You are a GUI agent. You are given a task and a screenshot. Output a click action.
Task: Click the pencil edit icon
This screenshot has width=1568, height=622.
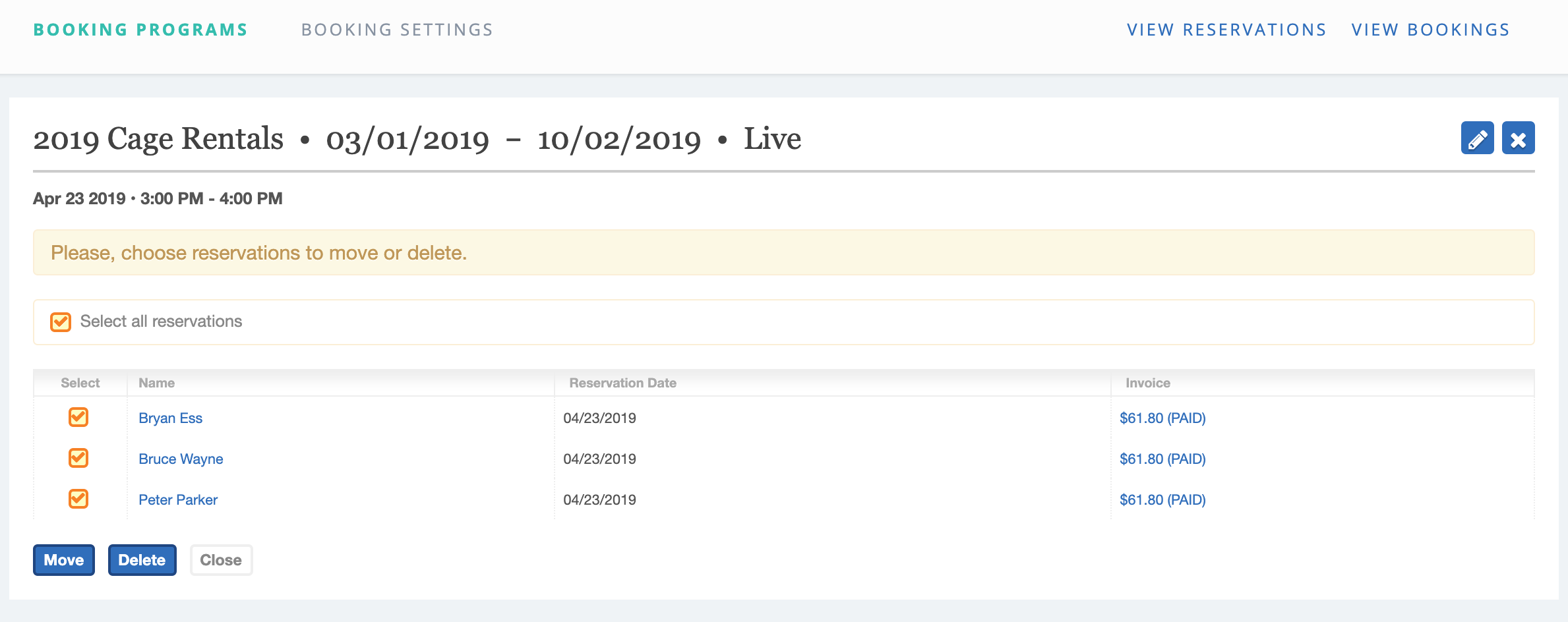tap(1477, 138)
